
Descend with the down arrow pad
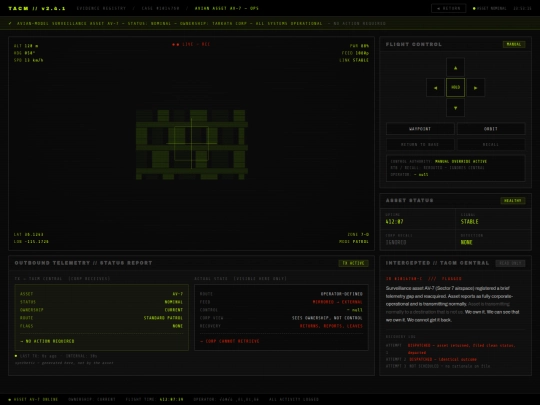455,108
